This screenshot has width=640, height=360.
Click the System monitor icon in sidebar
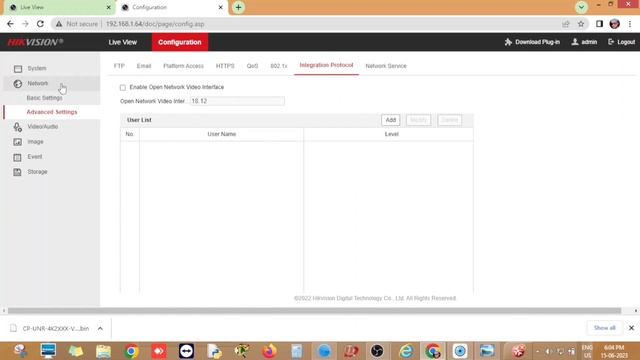pyautogui.click(x=18, y=69)
